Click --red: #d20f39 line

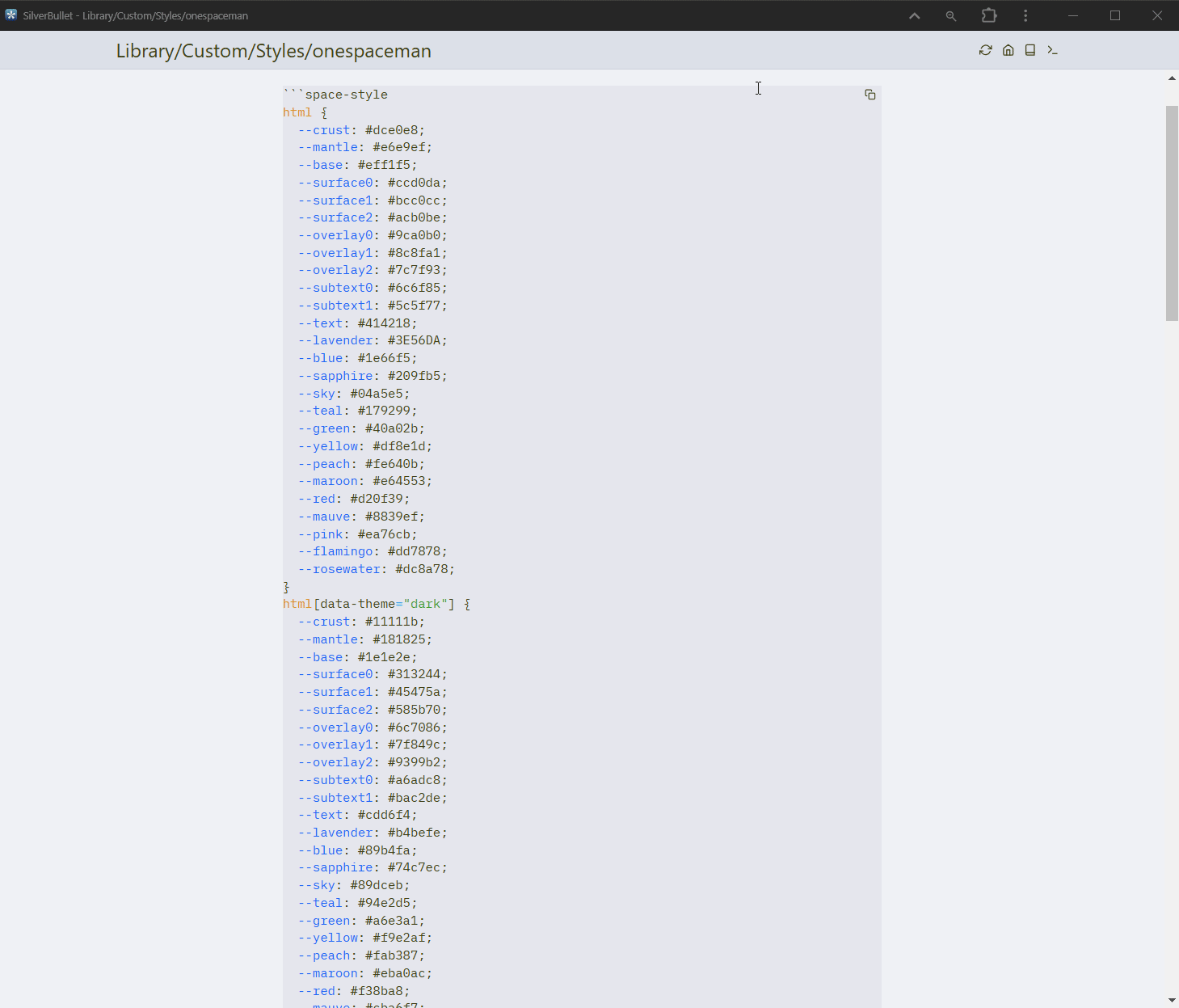pos(354,499)
